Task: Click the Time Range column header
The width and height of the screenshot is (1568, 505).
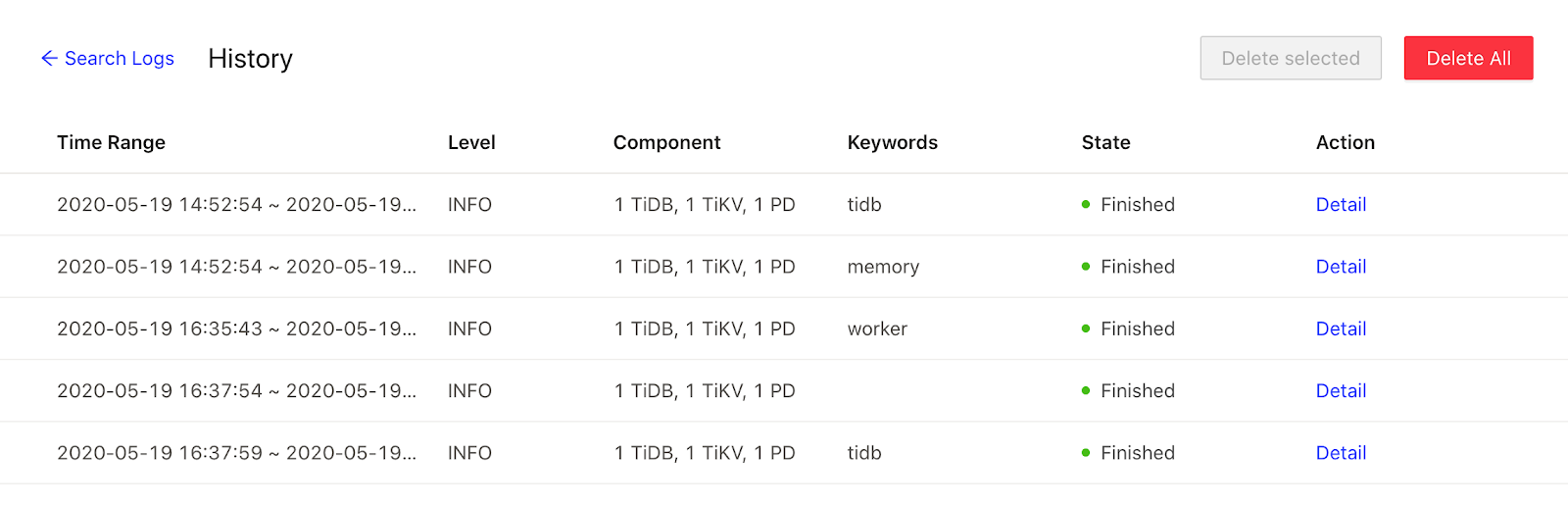Action: point(111,143)
